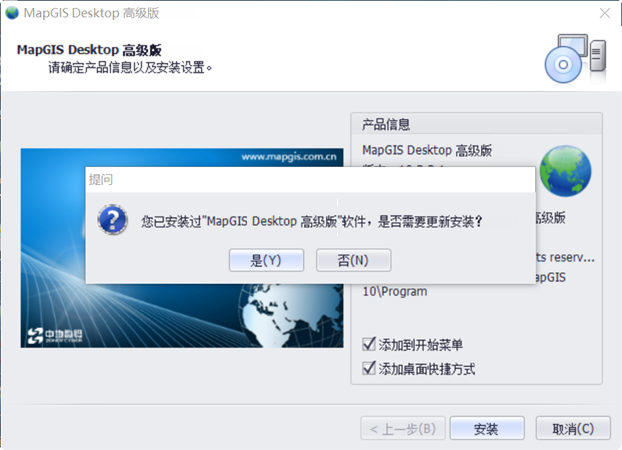Click the 是(Y) button in the dialog
This screenshot has width=622, height=450.
pos(266,260)
